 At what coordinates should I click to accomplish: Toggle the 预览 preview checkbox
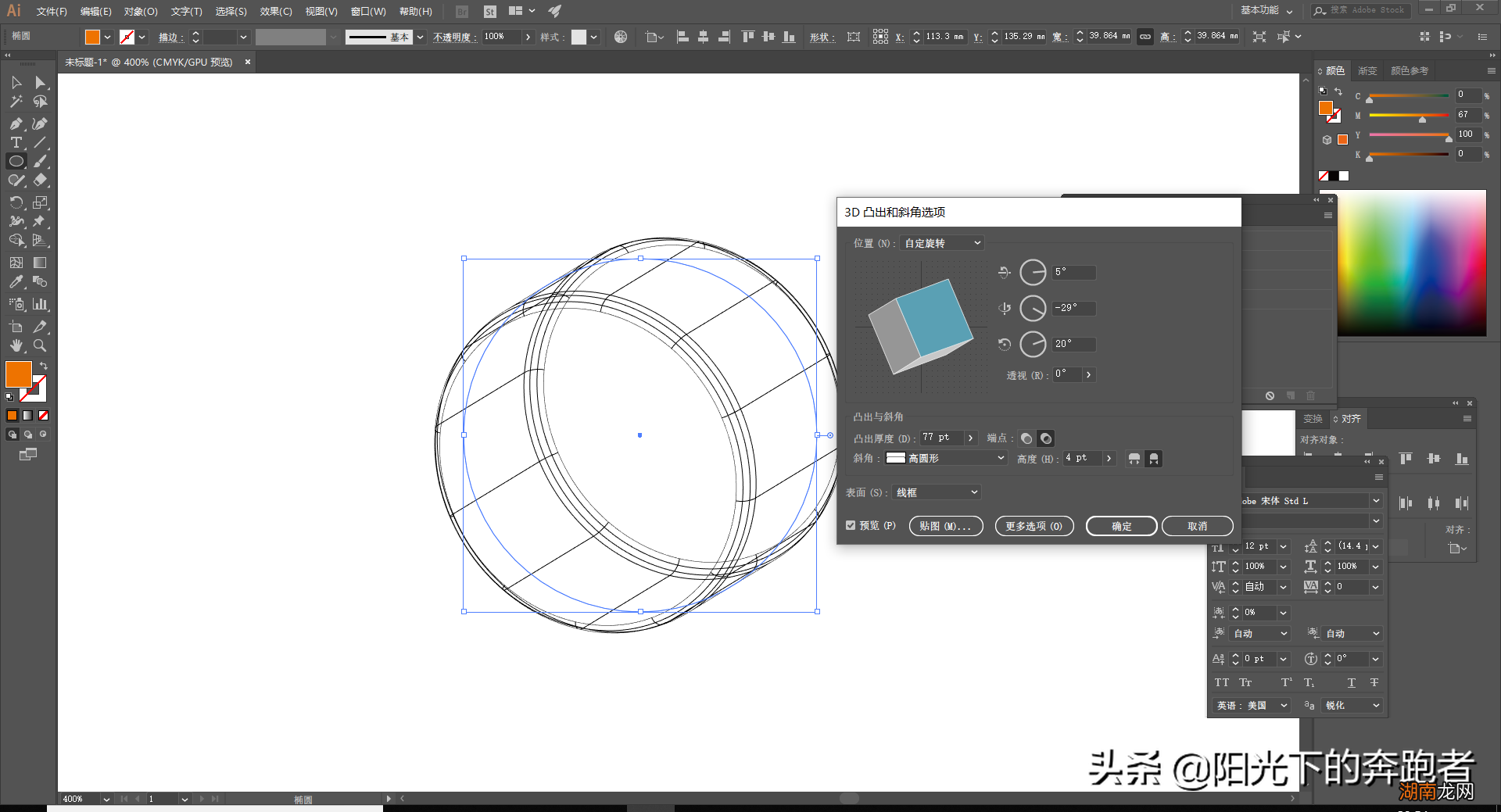851,526
